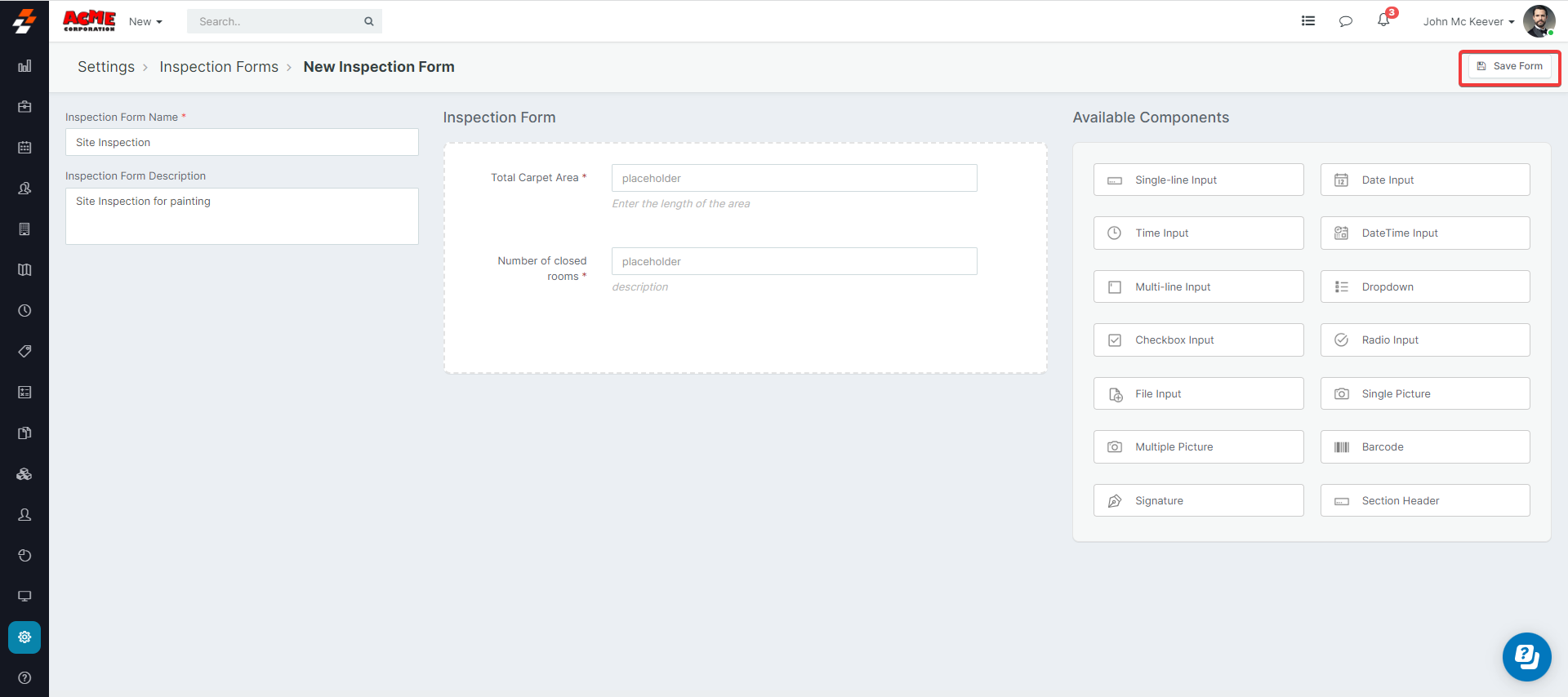Add Radio Input component
The width and height of the screenshot is (1568, 697).
pyautogui.click(x=1424, y=340)
